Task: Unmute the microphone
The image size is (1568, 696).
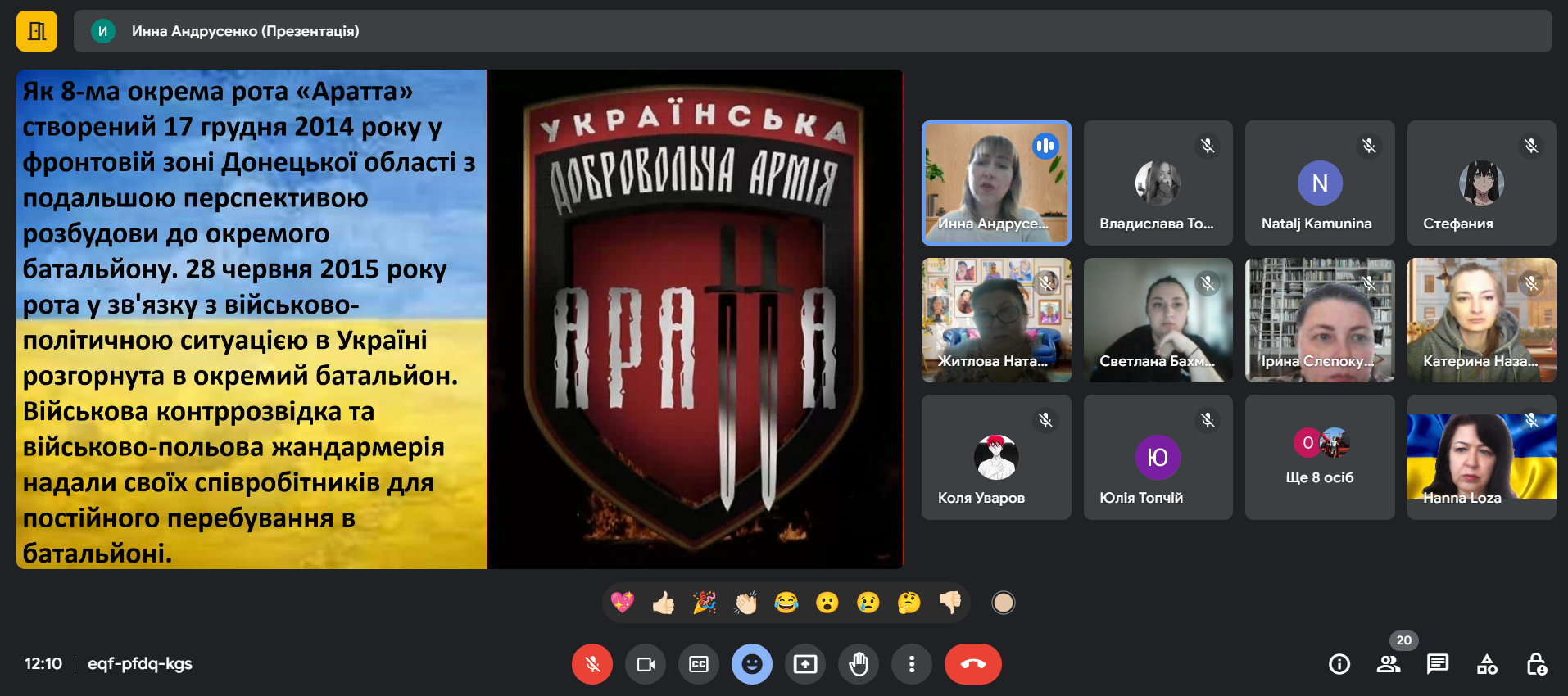Action: pos(591,664)
